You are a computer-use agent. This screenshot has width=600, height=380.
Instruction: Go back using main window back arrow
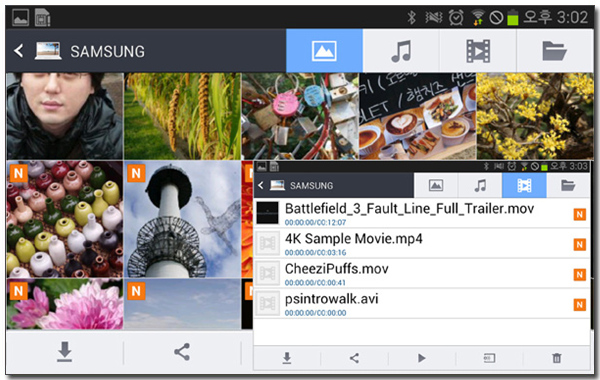[x=18, y=51]
